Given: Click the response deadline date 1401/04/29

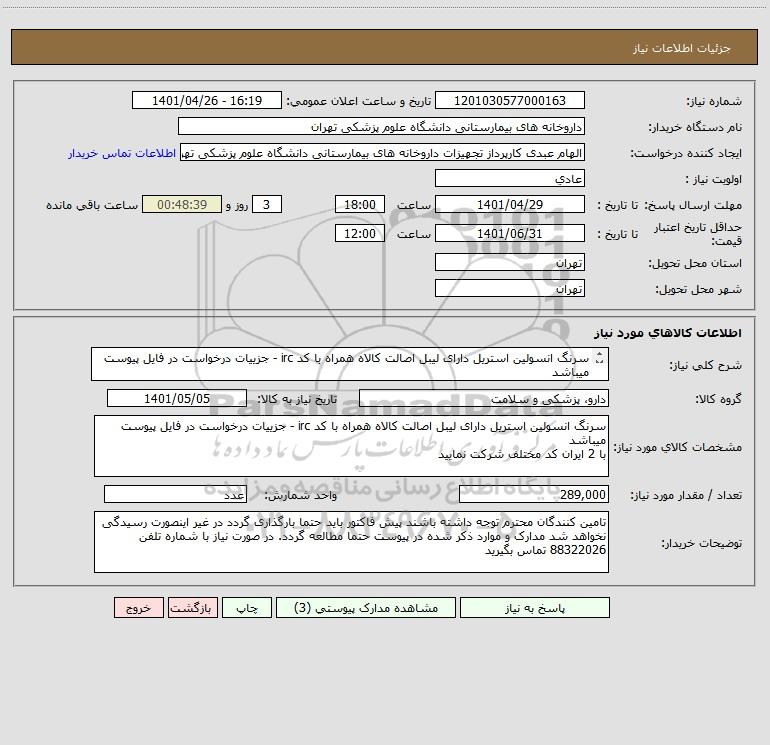Looking at the screenshot, I should pyautogui.click(x=510, y=204).
